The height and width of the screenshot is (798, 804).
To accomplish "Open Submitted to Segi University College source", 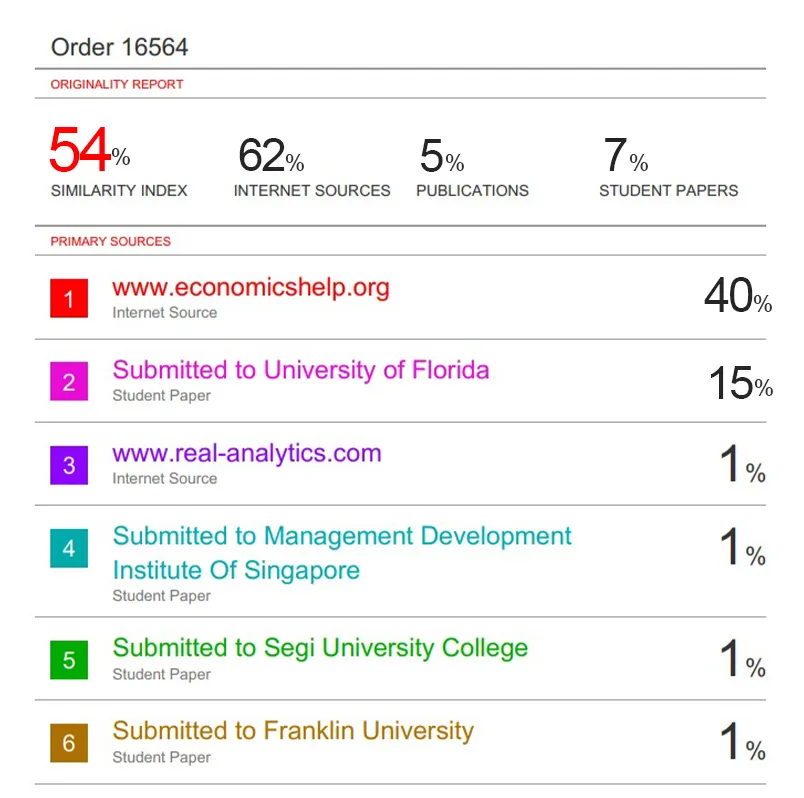I will (320, 648).
